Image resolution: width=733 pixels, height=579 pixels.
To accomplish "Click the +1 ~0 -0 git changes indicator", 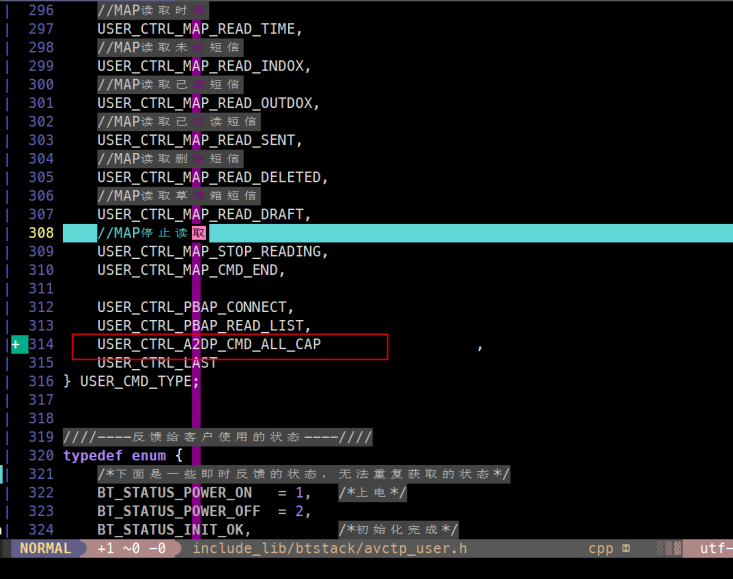I will [x=131, y=548].
